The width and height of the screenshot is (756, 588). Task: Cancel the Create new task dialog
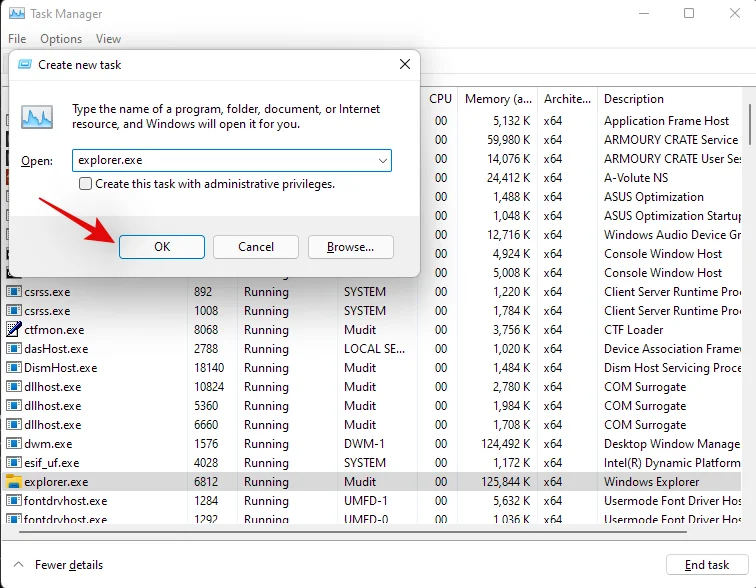click(256, 247)
